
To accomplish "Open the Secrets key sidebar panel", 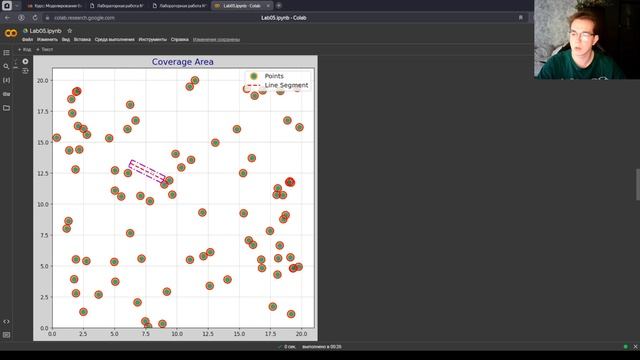I will pos(7,94).
